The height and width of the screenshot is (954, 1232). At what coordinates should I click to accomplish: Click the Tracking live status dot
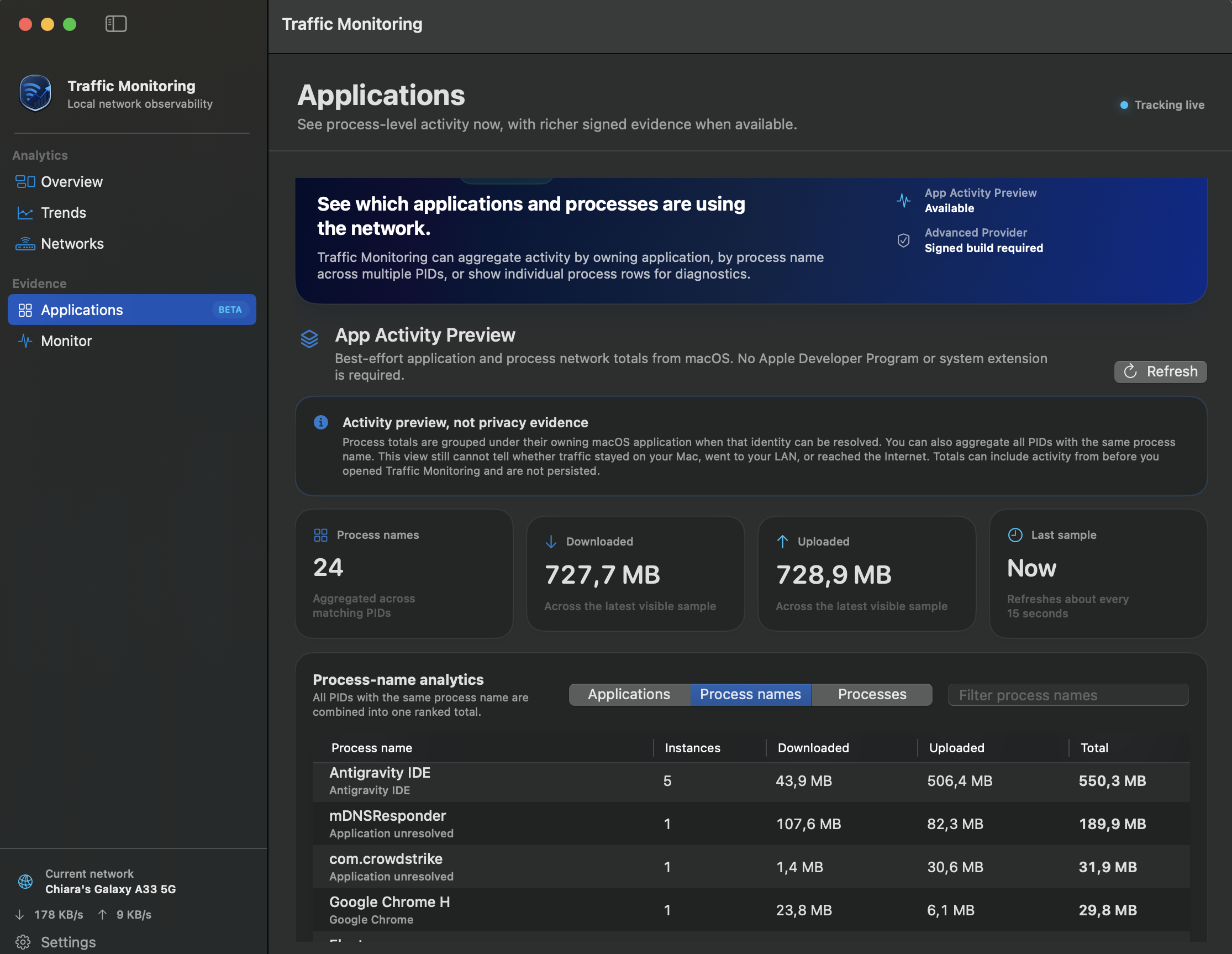tap(1124, 105)
